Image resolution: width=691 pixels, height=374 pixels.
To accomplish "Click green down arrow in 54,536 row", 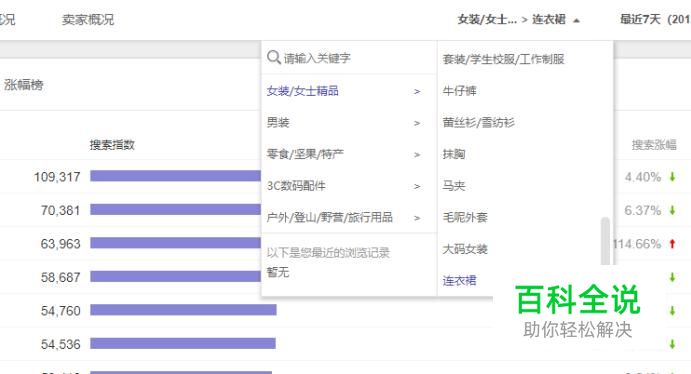I will [672, 344].
